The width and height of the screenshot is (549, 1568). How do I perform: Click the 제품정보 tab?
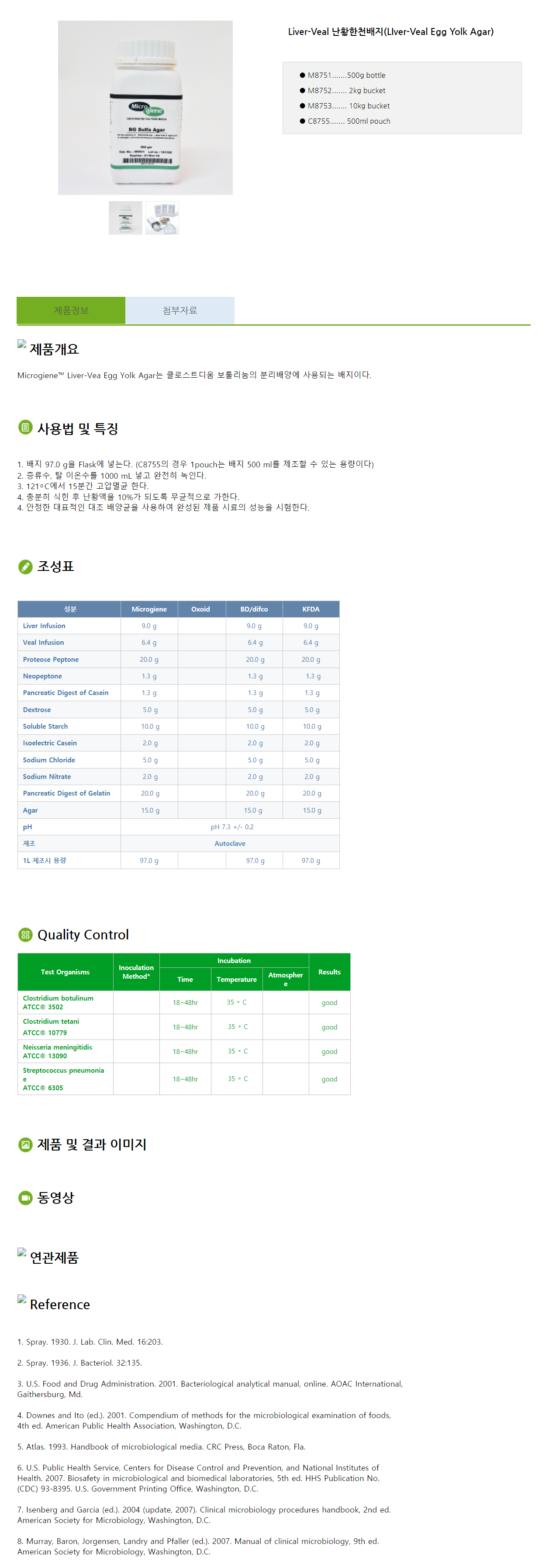point(71,310)
